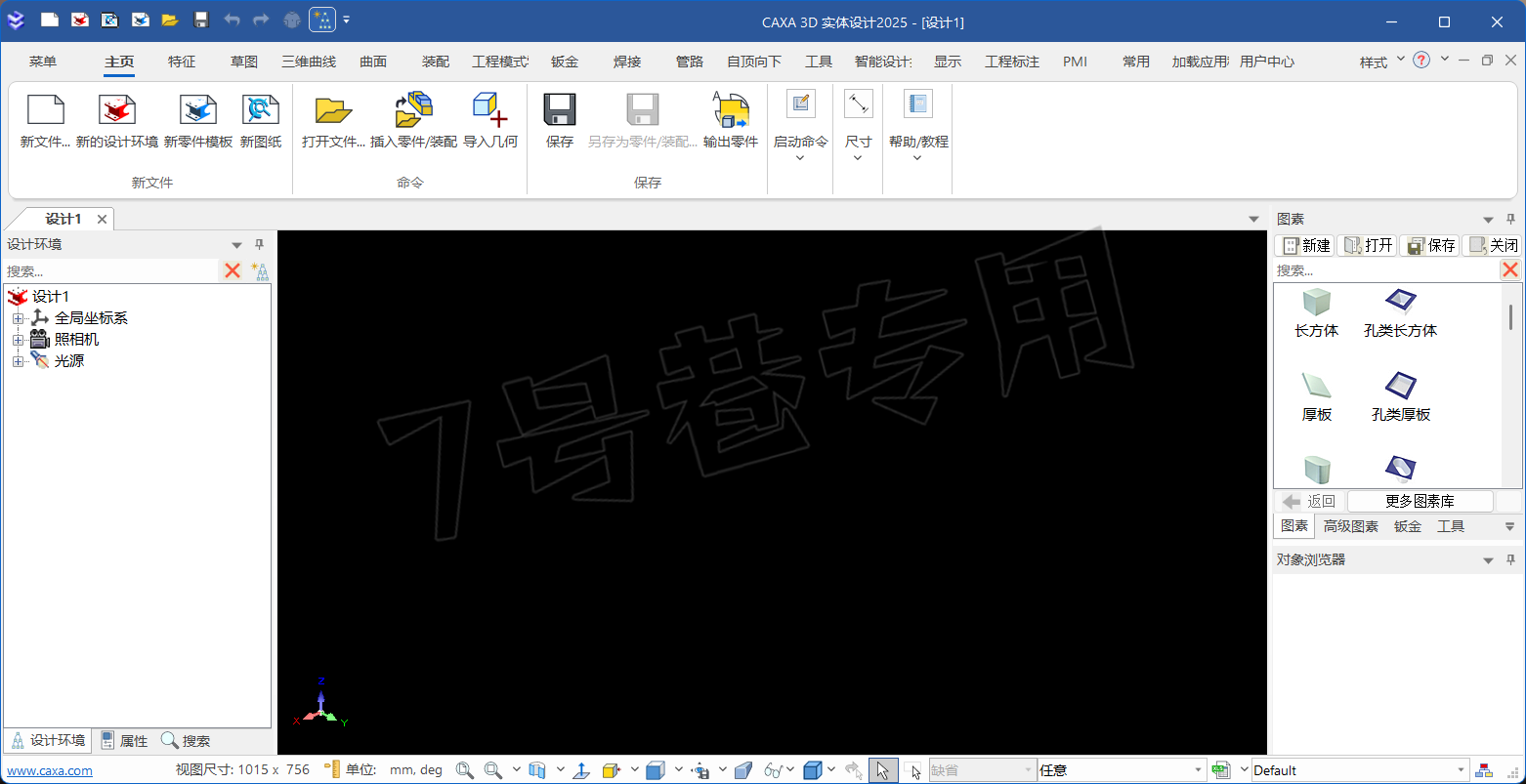Click the Open file (打开文件) folder icon

(333, 110)
